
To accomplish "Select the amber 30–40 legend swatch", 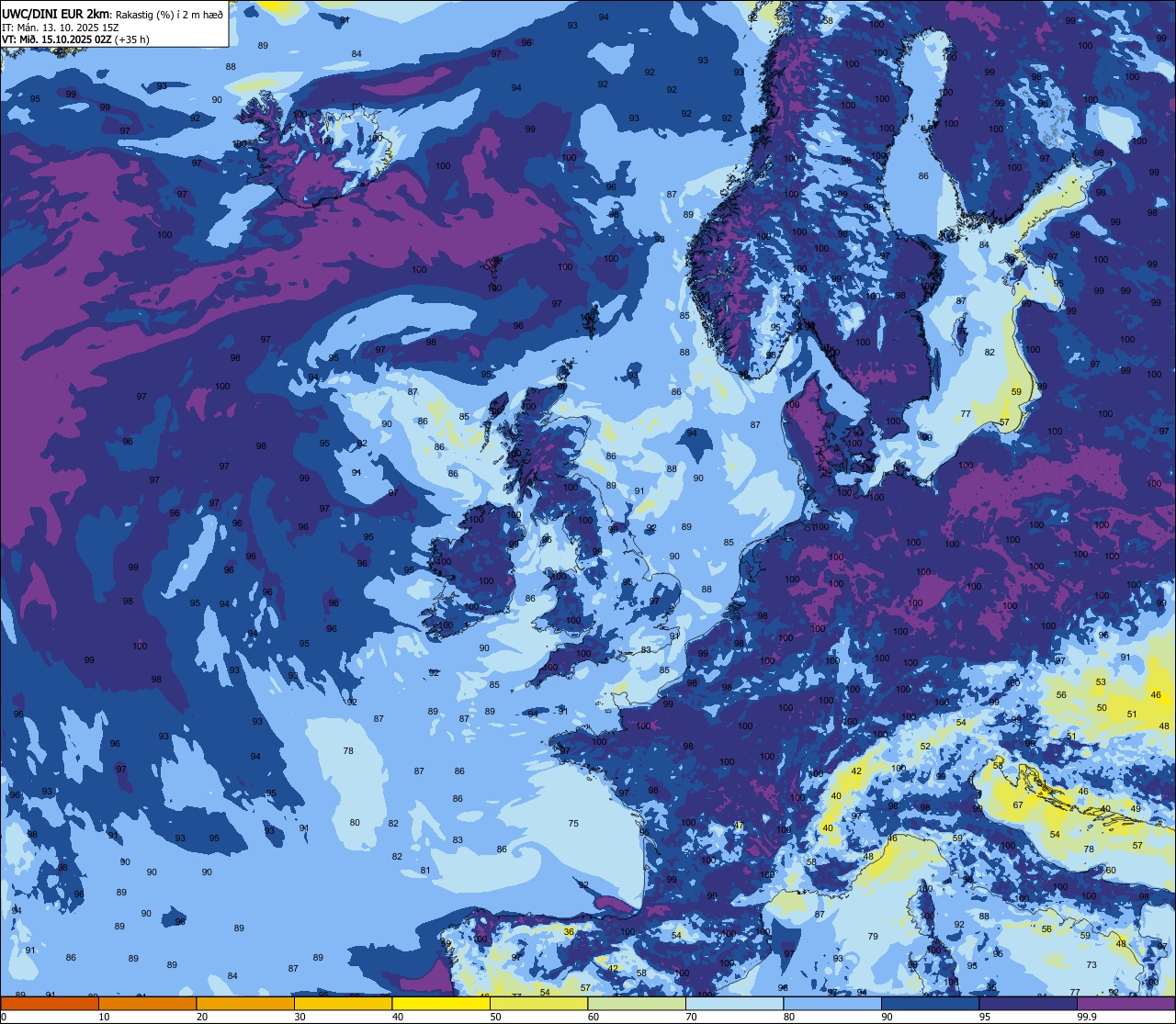I will [x=343, y=1003].
